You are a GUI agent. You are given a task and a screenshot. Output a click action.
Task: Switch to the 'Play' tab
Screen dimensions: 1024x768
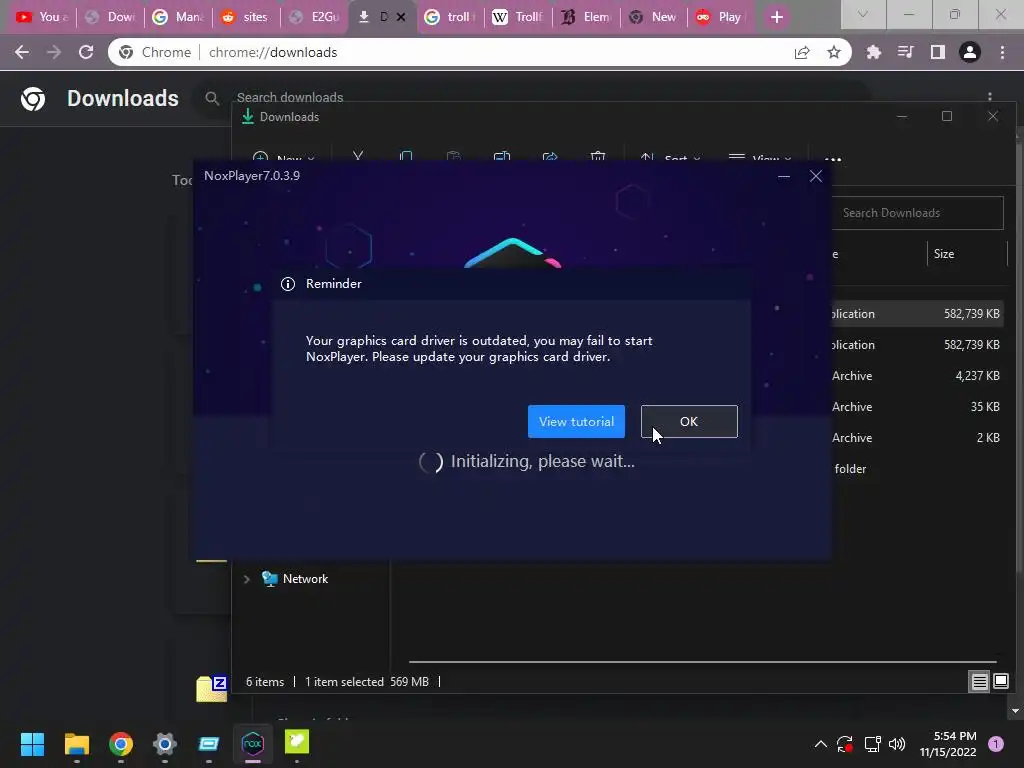[720, 17]
